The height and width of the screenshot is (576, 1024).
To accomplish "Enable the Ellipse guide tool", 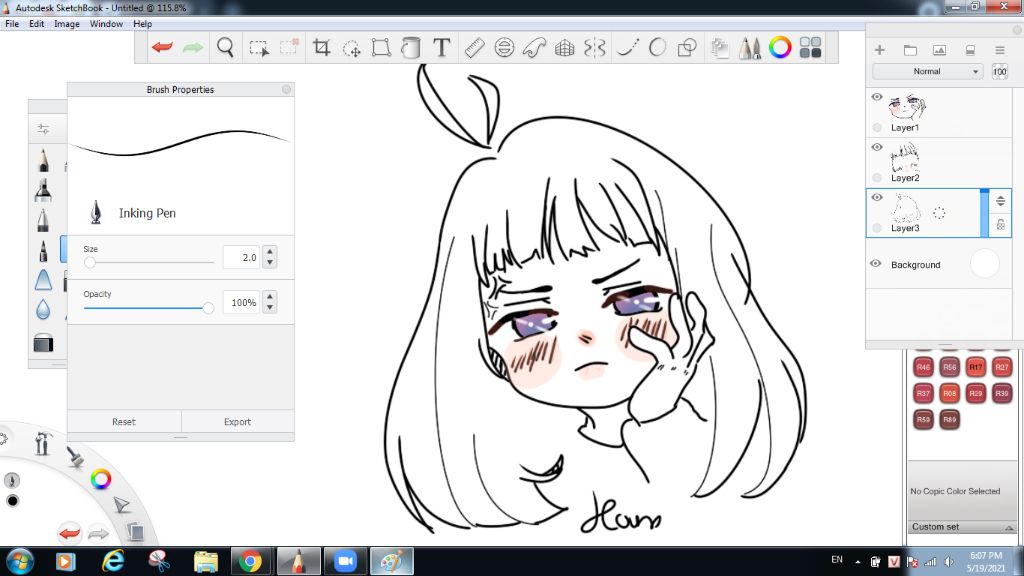I will click(x=504, y=47).
